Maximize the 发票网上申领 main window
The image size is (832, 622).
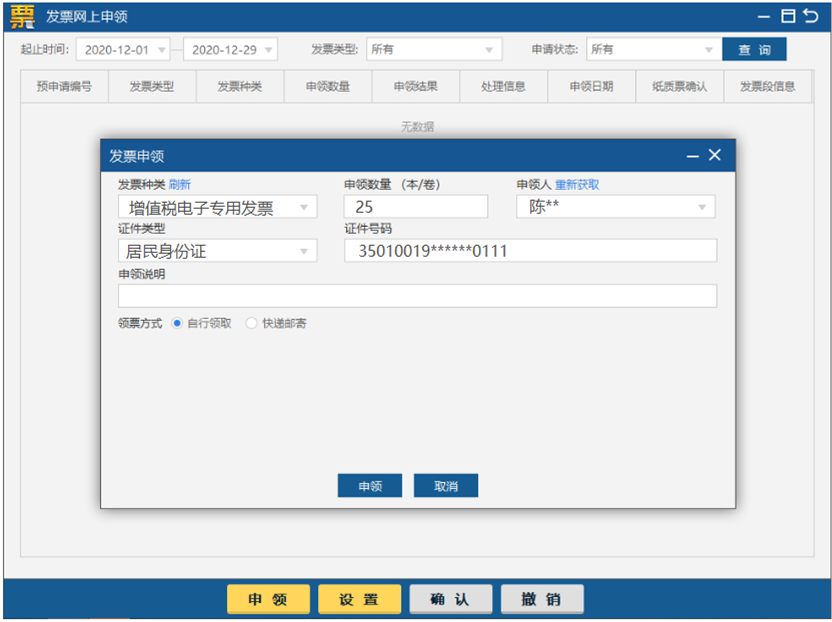[x=788, y=16]
